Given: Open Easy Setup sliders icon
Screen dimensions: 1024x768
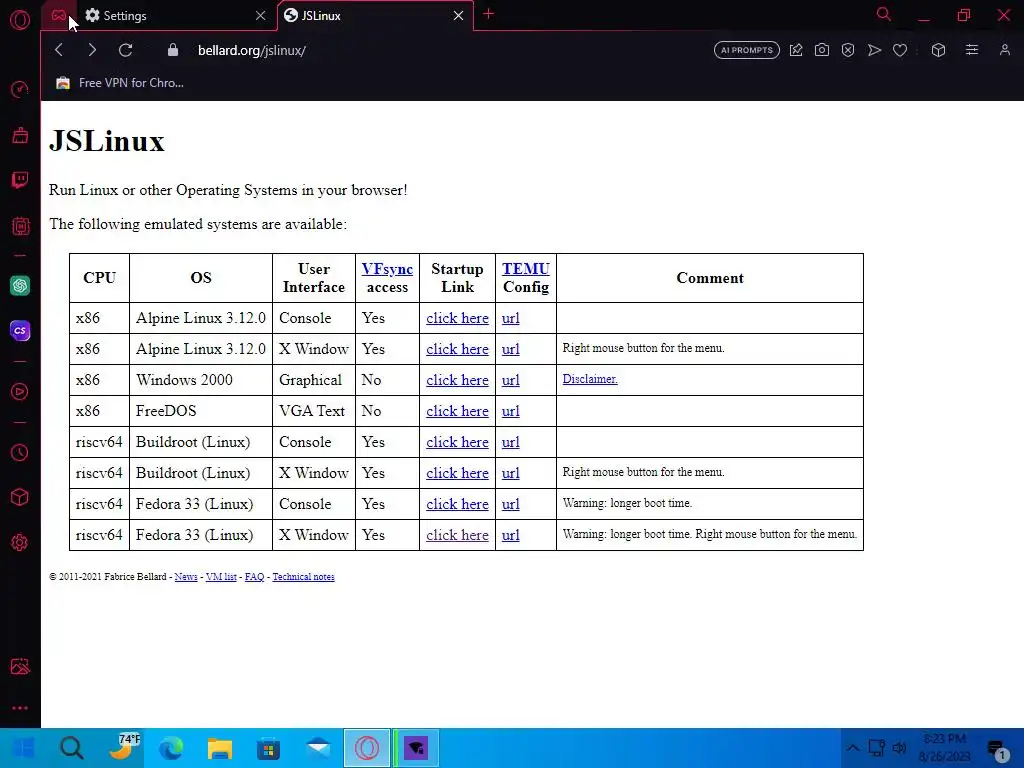Looking at the screenshot, I should [972, 50].
